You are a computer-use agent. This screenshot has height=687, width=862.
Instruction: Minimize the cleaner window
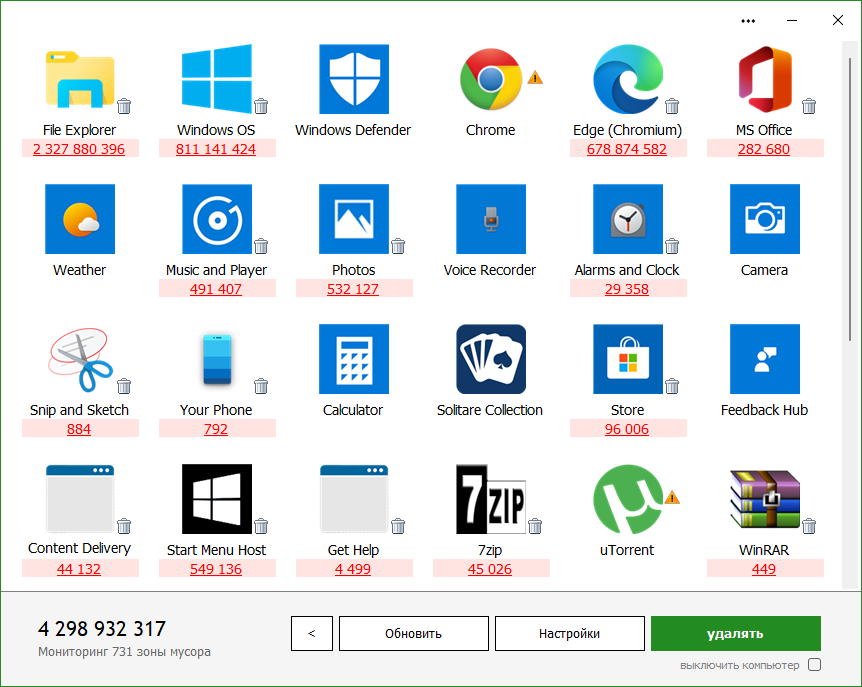792,21
